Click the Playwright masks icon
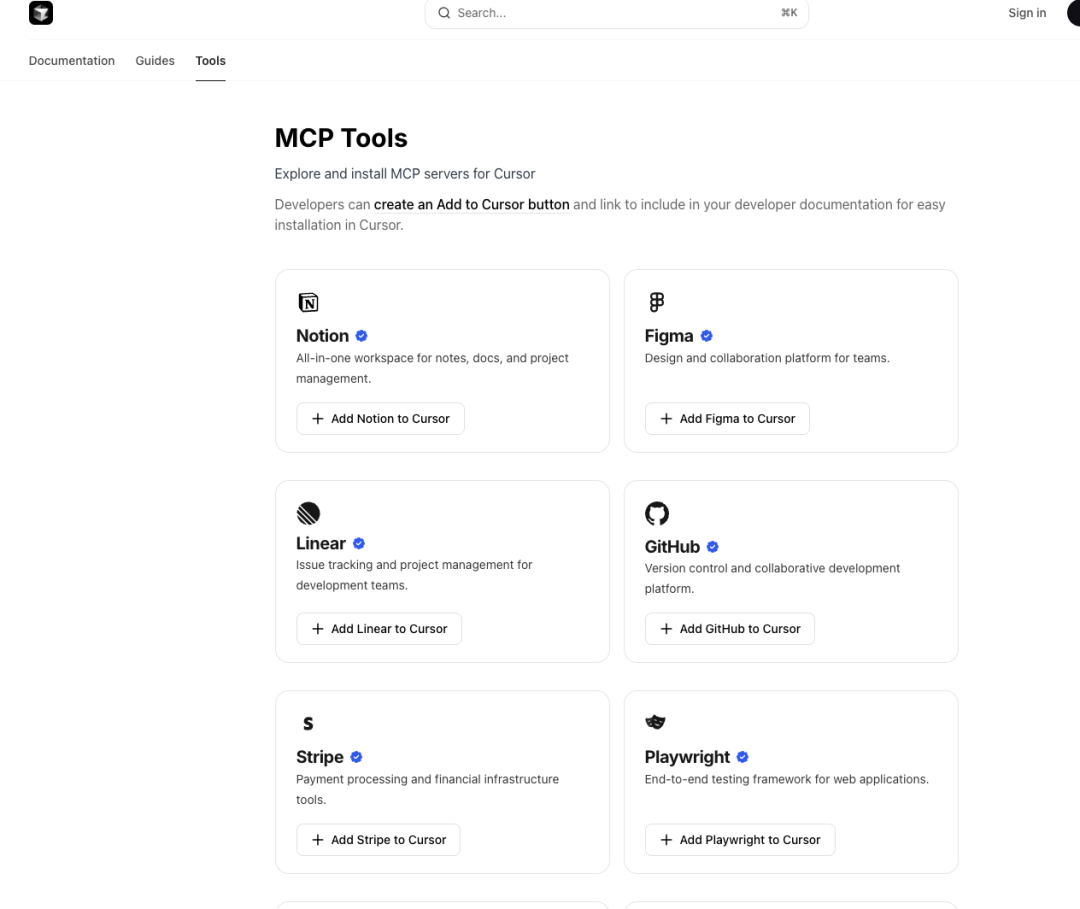The height and width of the screenshot is (909, 1080). click(656, 722)
